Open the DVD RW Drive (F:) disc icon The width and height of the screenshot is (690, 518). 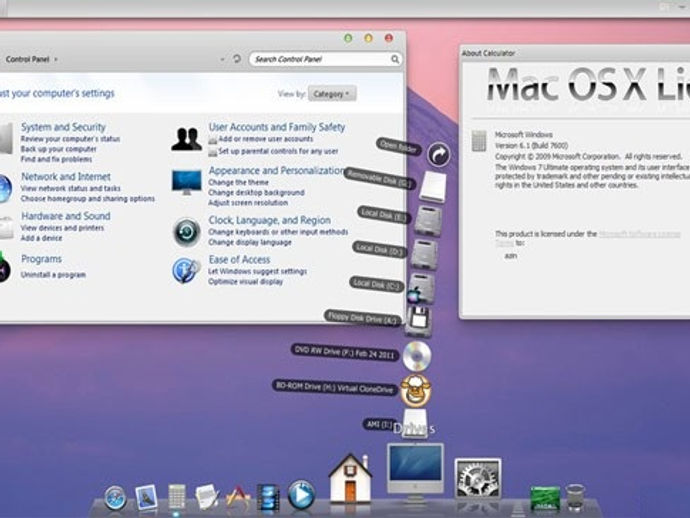[417, 356]
